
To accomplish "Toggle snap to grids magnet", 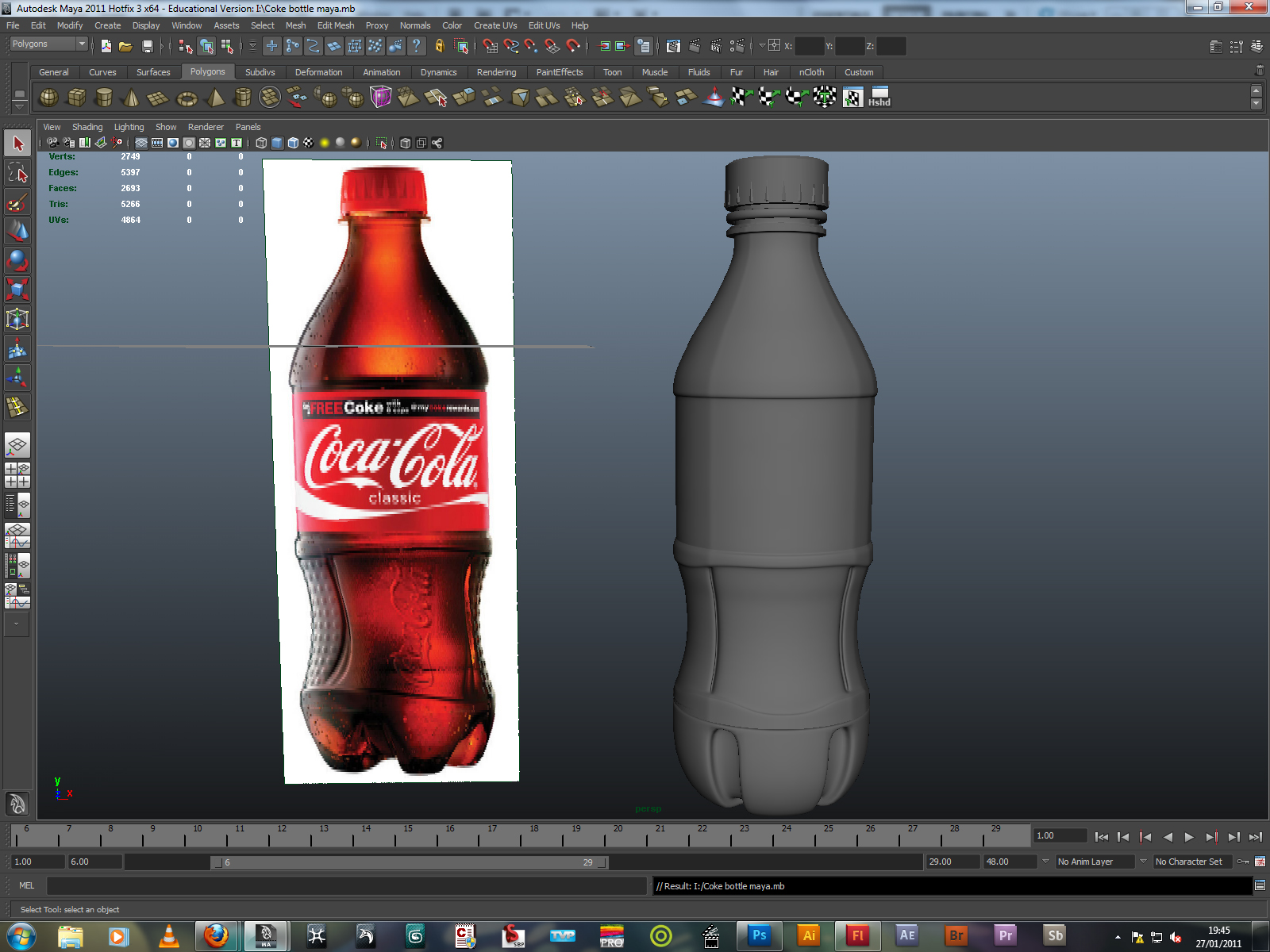I will 491,46.
